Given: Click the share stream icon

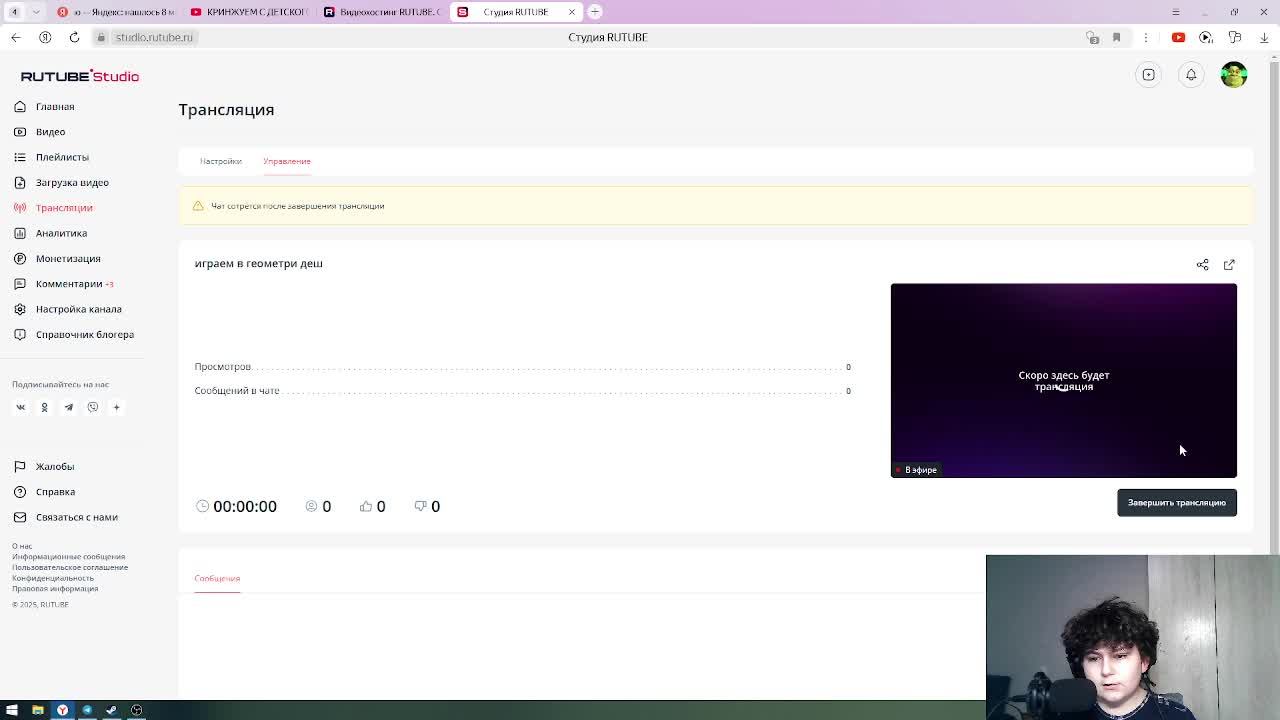Looking at the screenshot, I should pyautogui.click(x=1203, y=265).
